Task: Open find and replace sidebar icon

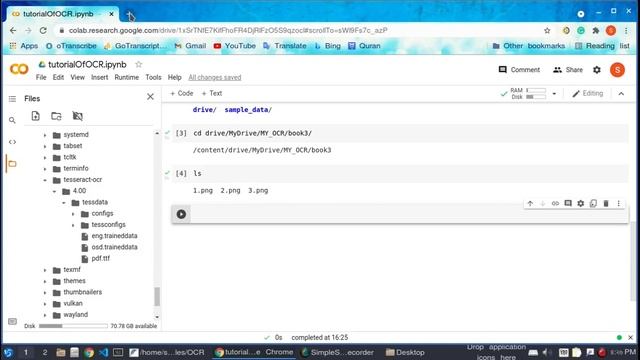Action: click(12, 120)
